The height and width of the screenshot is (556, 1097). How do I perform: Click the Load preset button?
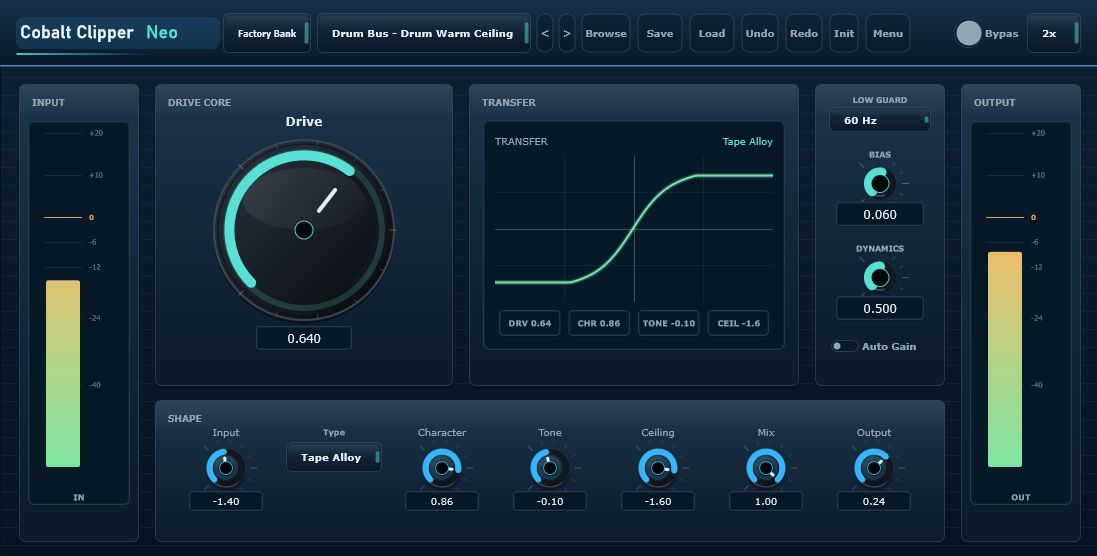[x=712, y=33]
